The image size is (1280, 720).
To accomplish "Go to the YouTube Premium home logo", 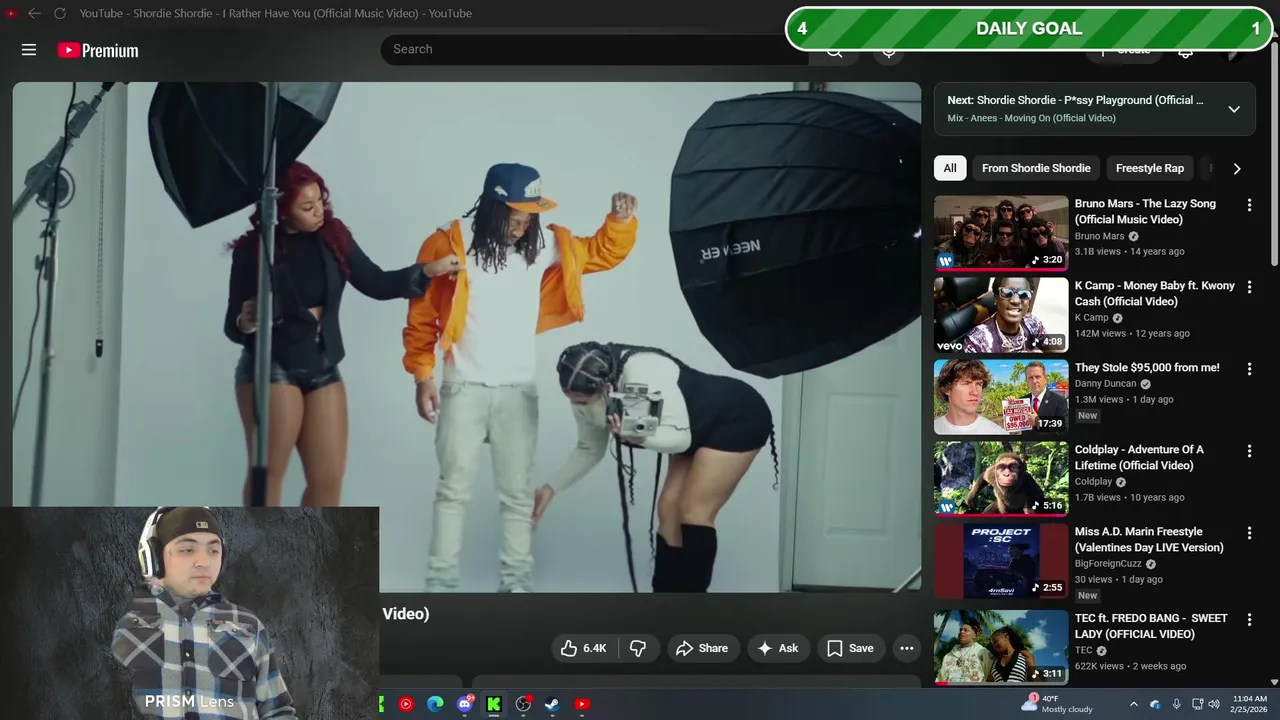I will click(x=98, y=50).
